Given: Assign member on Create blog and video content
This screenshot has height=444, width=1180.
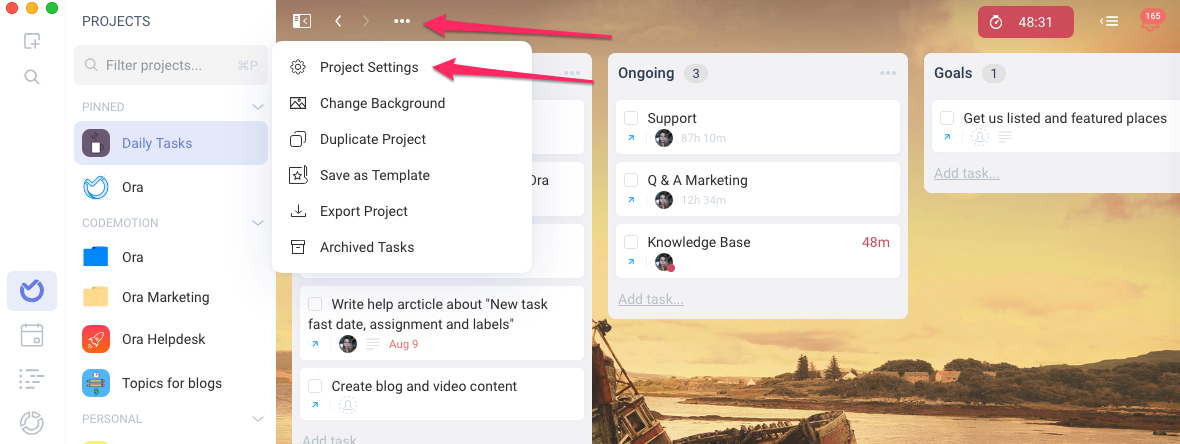Looking at the screenshot, I should 348,405.
